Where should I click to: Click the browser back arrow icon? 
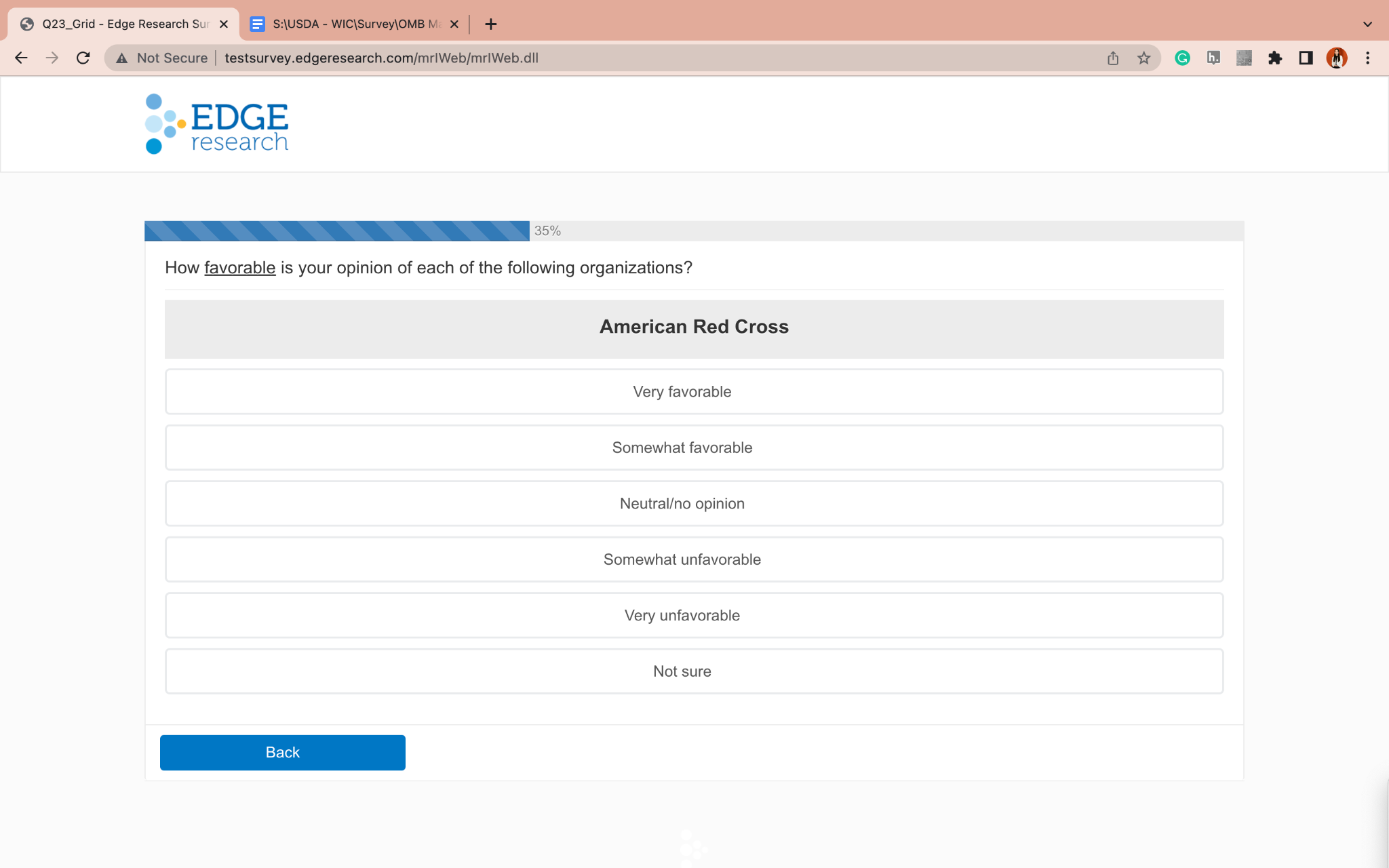pyautogui.click(x=21, y=58)
